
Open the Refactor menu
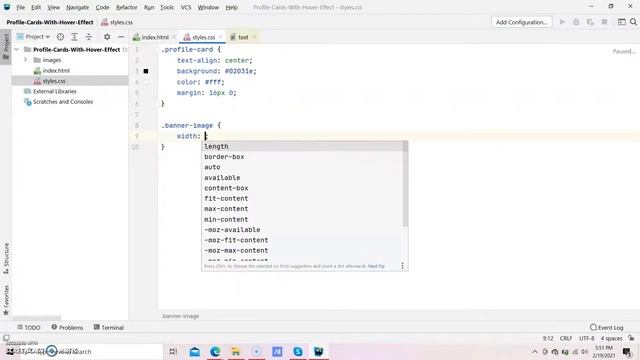click(127, 7)
